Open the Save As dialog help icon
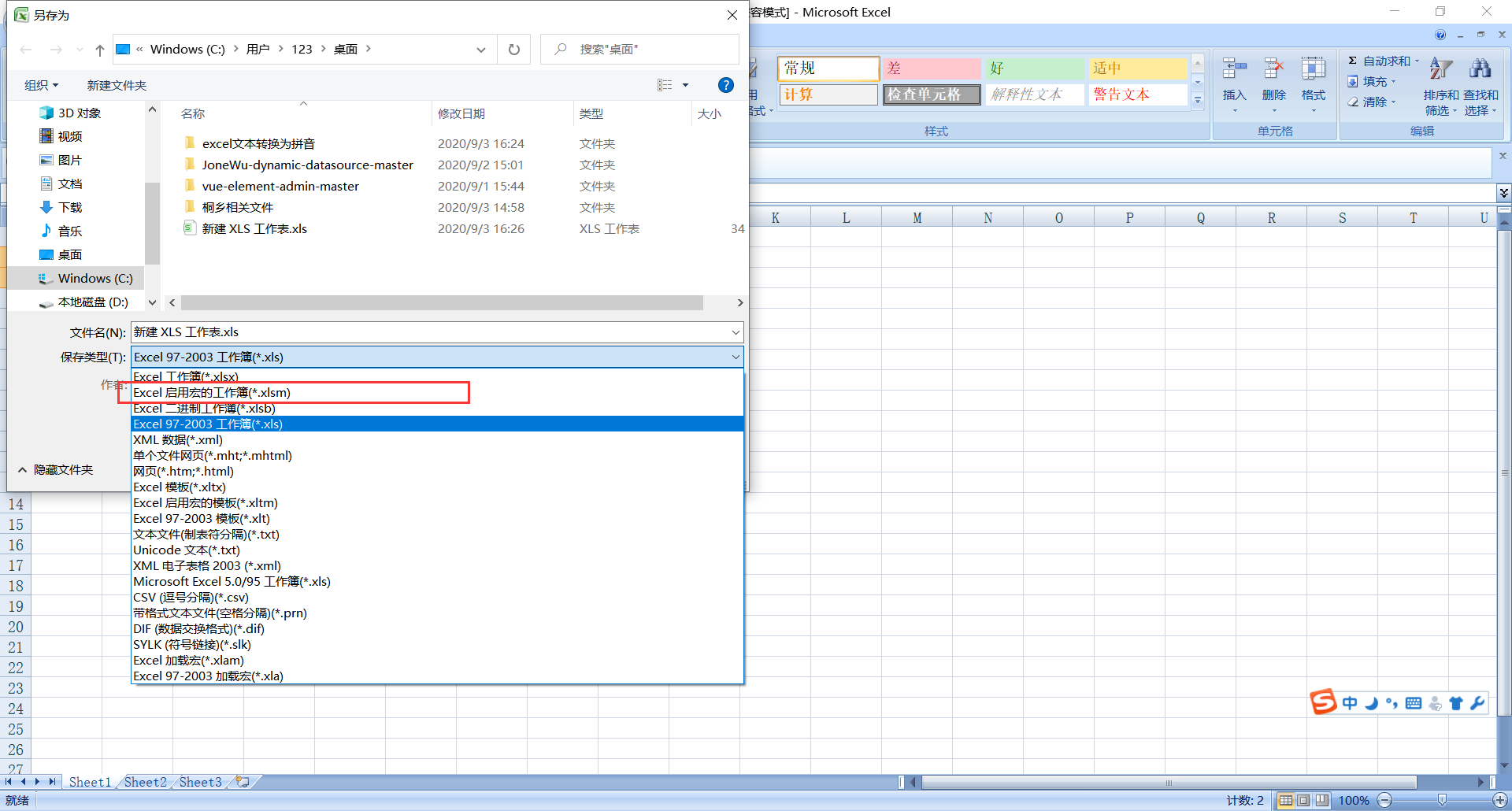 tap(726, 85)
